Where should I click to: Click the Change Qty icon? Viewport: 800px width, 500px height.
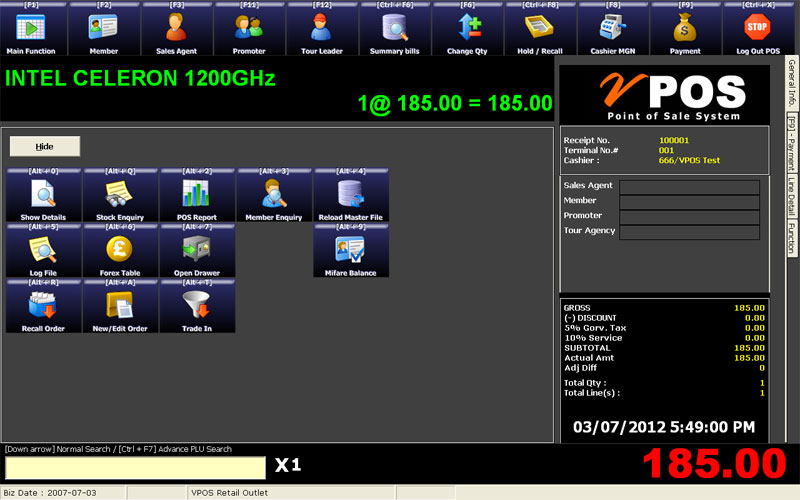(x=467, y=30)
